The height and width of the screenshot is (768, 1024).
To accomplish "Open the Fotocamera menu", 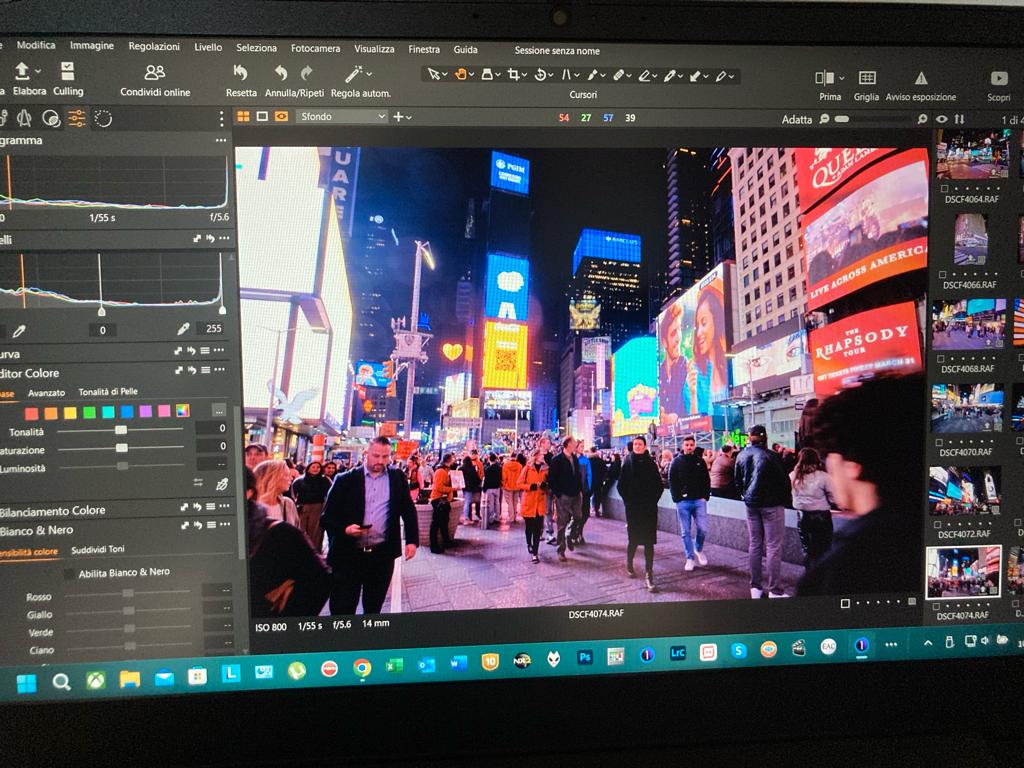I will [315, 48].
